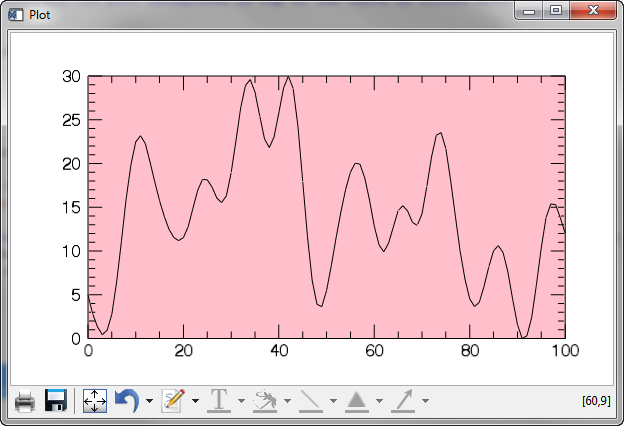Click the Print icon in the toolbar
This screenshot has height=426, width=624.
(25, 402)
